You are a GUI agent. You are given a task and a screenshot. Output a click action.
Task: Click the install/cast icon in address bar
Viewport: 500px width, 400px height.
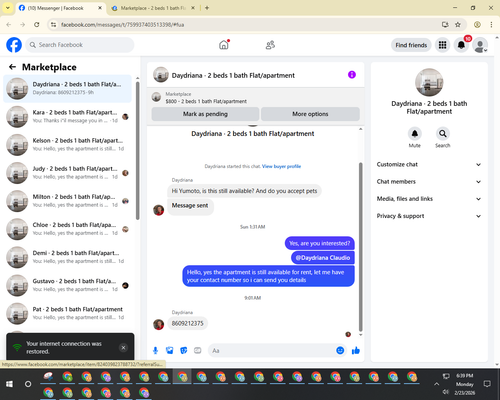pyautogui.click(x=445, y=24)
